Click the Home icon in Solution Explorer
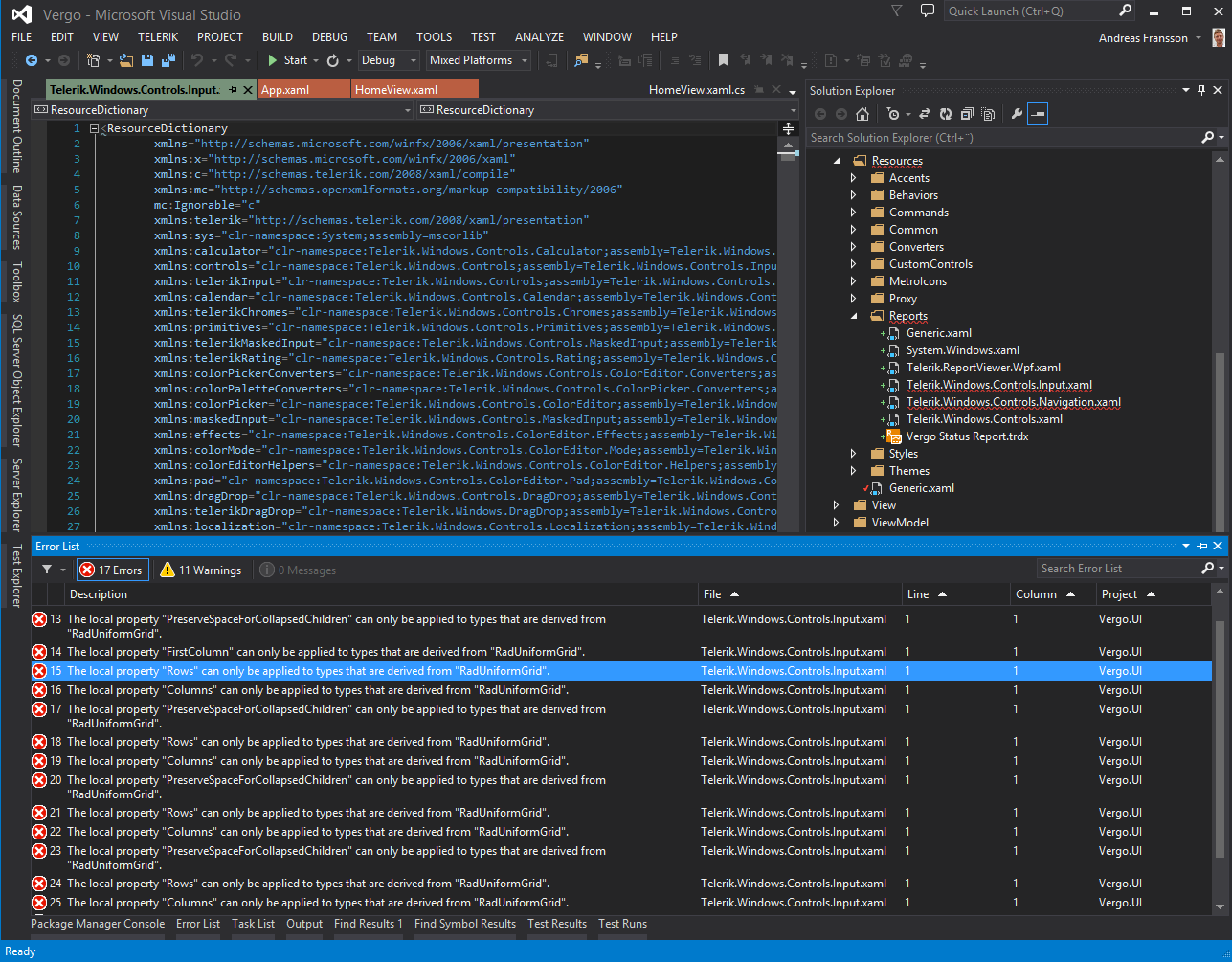1232x962 pixels. (862, 114)
